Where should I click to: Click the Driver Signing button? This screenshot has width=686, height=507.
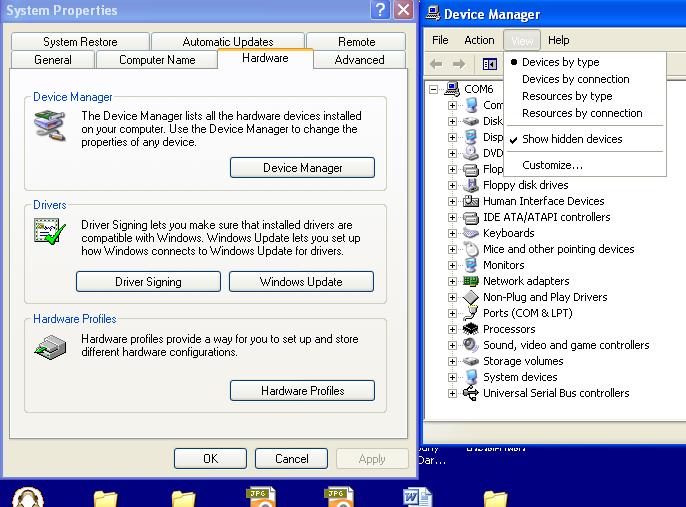click(x=148, y=281)
